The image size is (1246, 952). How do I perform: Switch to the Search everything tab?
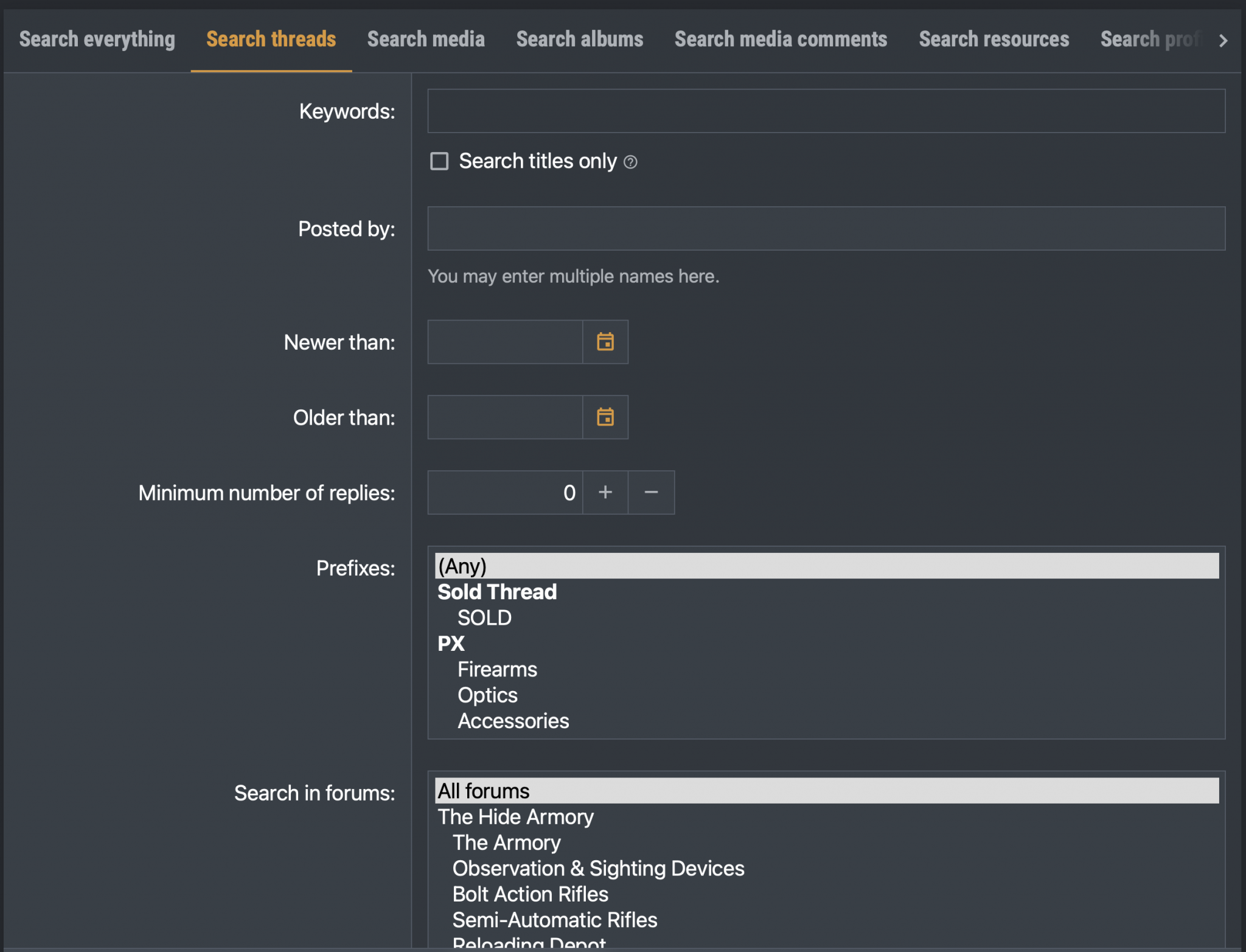97,40
